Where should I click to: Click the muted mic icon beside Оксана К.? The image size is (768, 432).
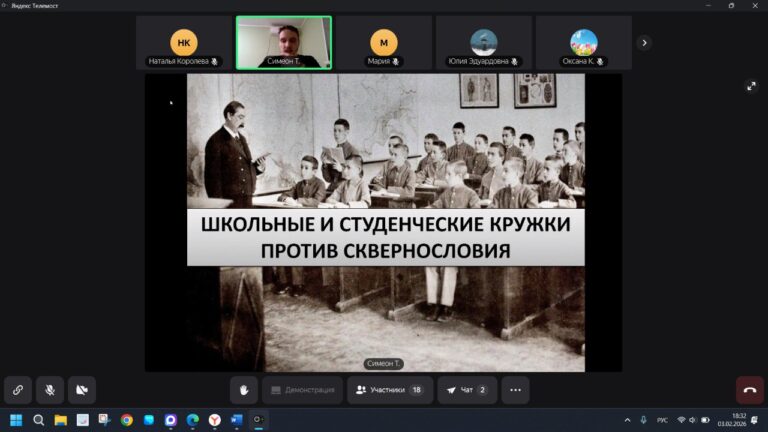click(600, 61)
